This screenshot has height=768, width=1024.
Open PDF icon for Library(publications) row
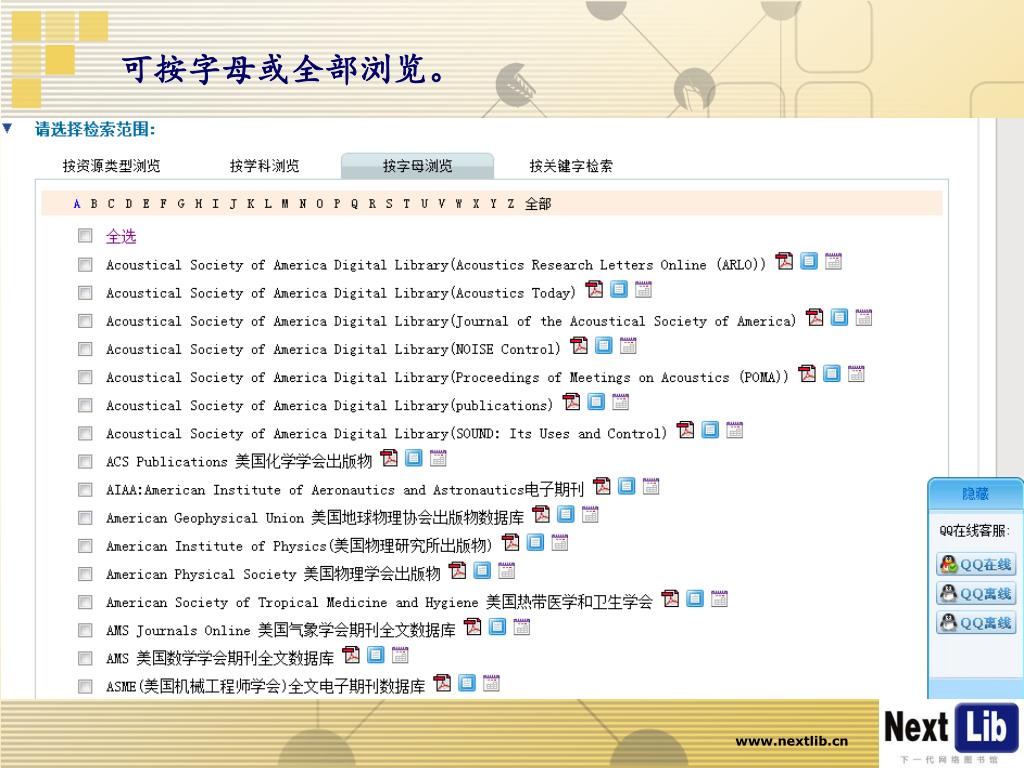click(x=571, y=402)
